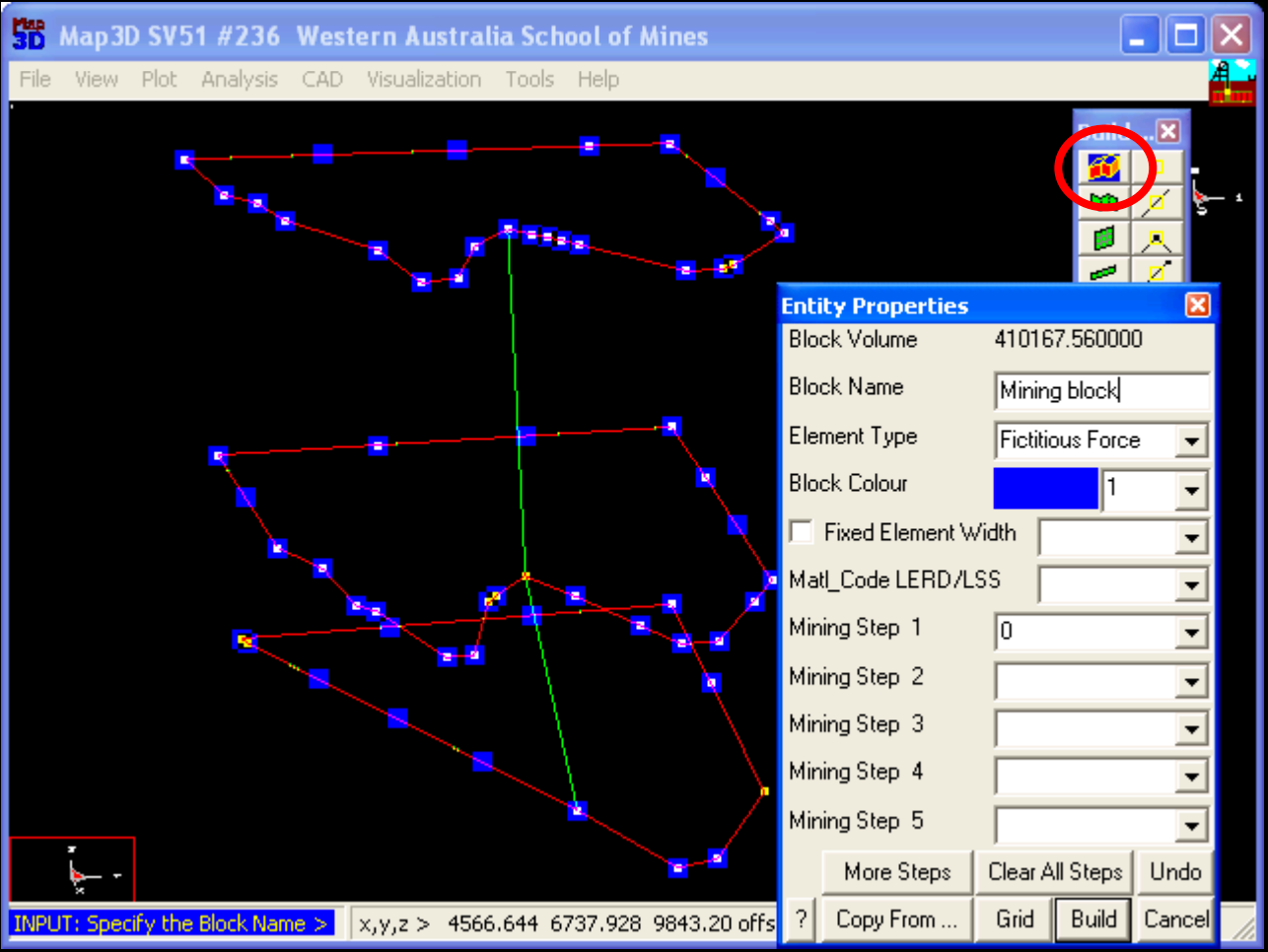Click the Copy From ... button
This screenshot has width=1268, height=952.
pyautogui.click(x=897, y=920)
